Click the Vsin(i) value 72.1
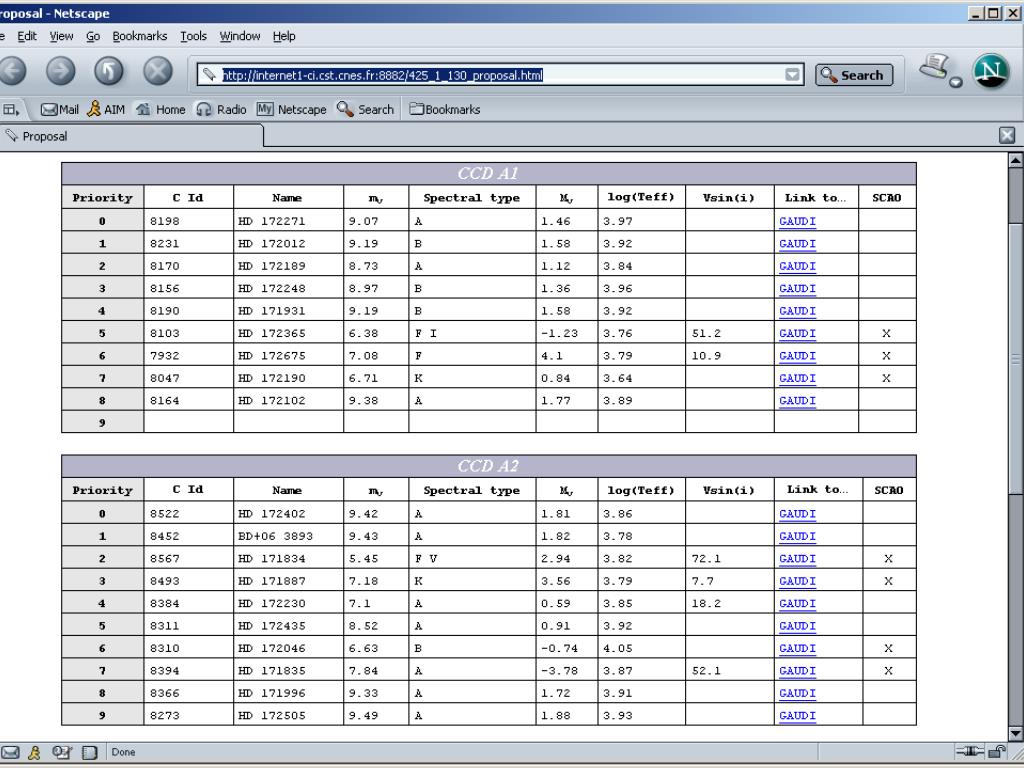Screen dimensions: 1024x768 (x=706, y=558)
